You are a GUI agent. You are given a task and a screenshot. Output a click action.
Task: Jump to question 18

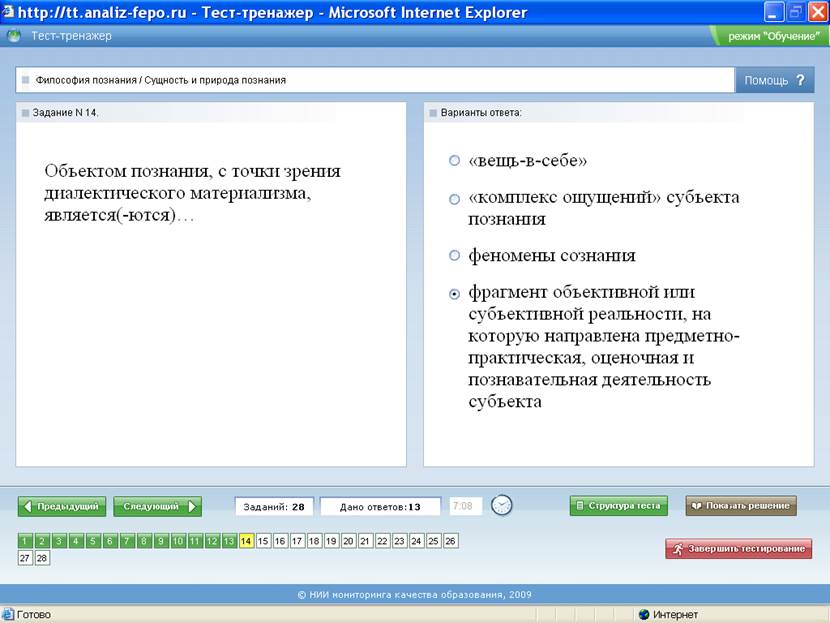[x=314, y=541]
